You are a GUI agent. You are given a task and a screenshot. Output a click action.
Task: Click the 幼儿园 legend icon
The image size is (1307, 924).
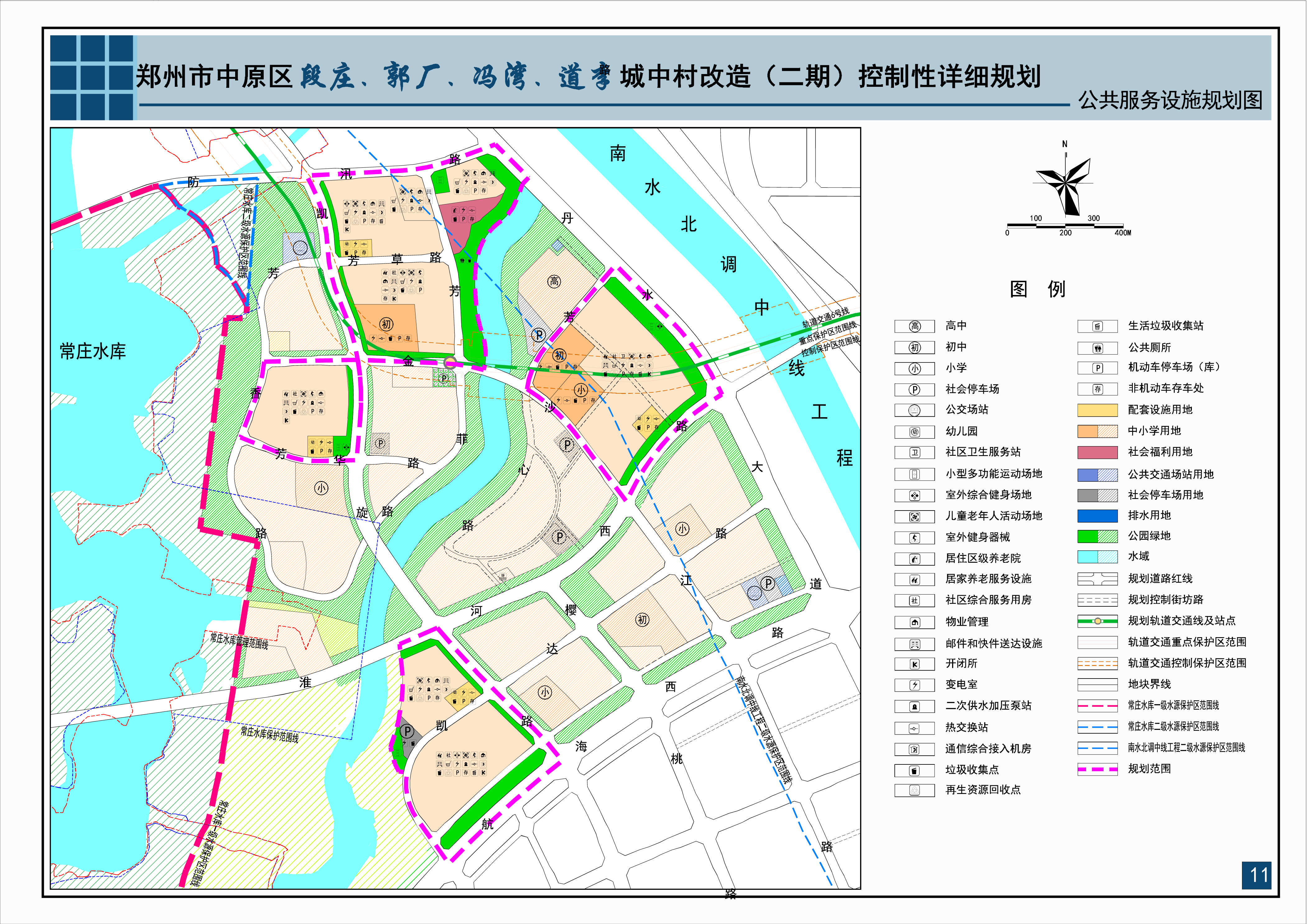point(915,432)
